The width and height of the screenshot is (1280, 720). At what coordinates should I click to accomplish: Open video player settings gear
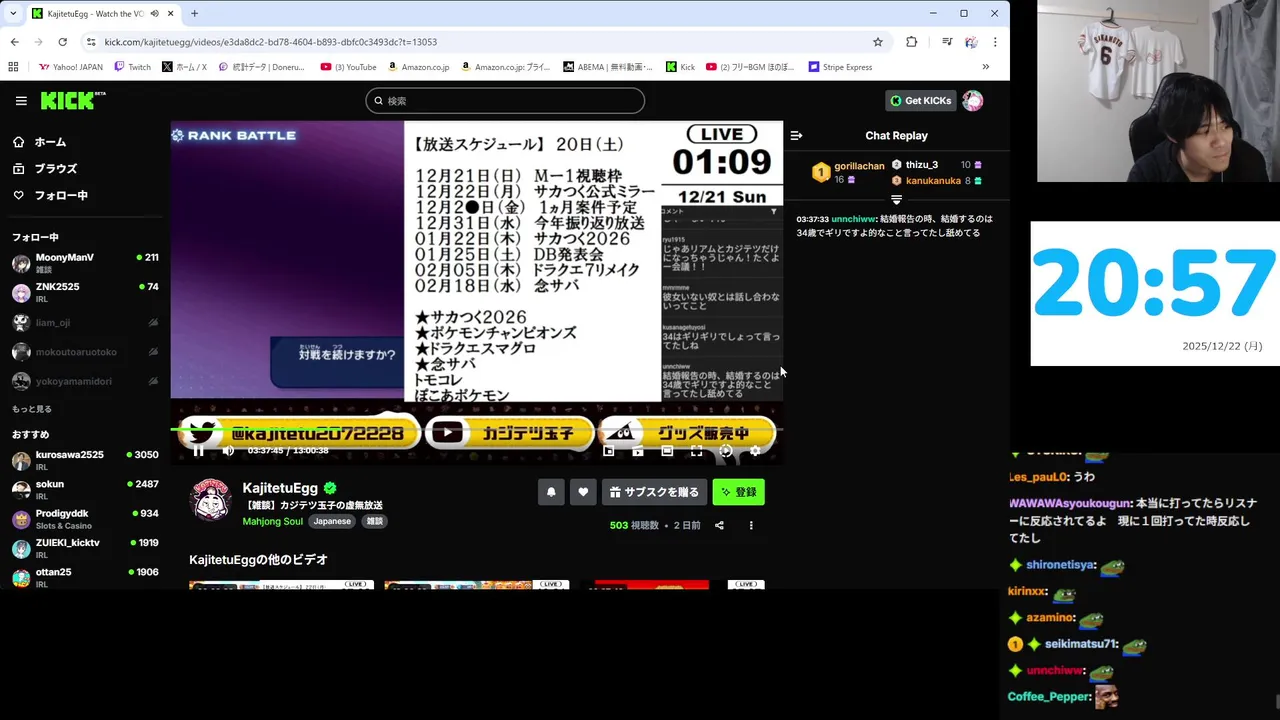[755, 451]
